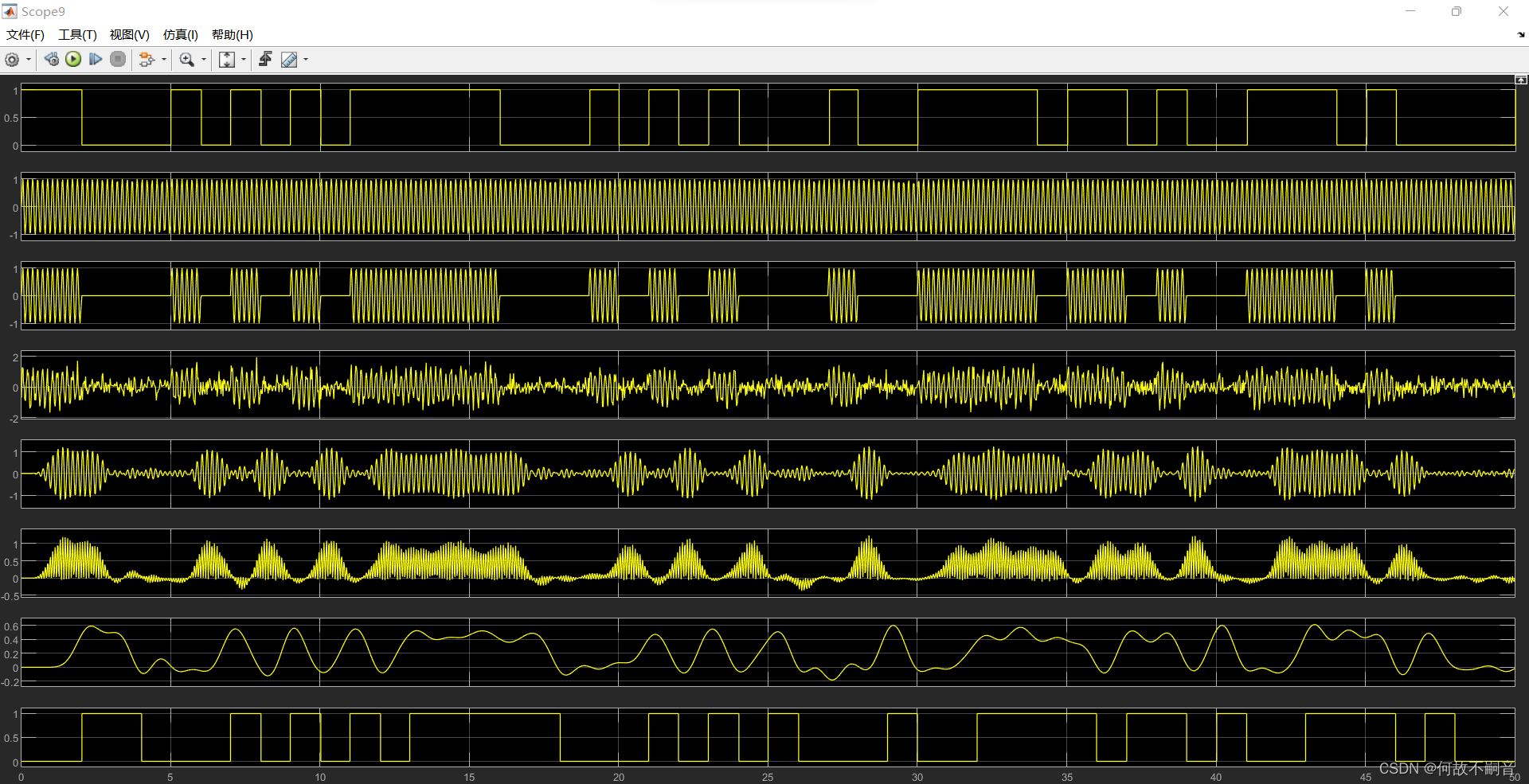Image resolution: width=1529 pixels, height=784 pixels.
Task: Open the 帮助(H) menu
Action: [x=233, y=34]
